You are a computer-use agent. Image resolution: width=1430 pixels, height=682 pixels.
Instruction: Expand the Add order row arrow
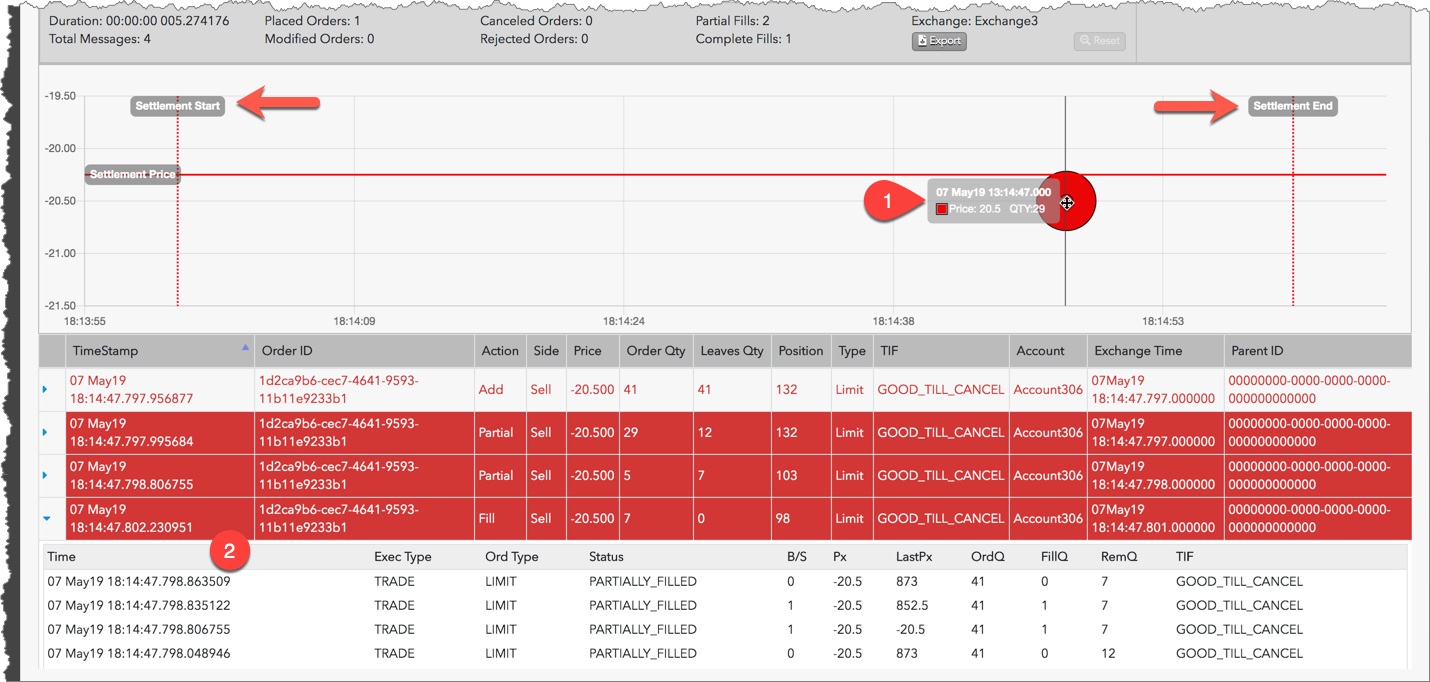pos(45,389)
